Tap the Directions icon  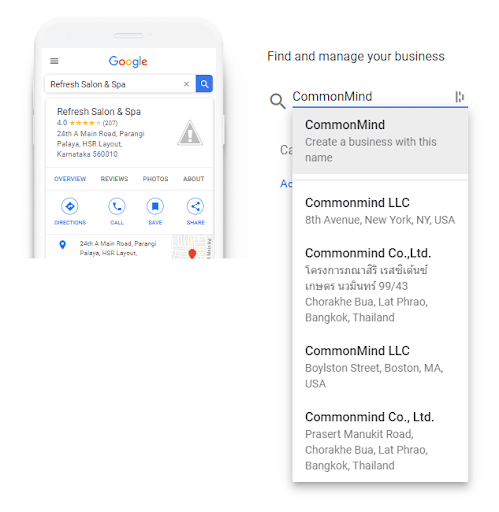tap(70, 206)
